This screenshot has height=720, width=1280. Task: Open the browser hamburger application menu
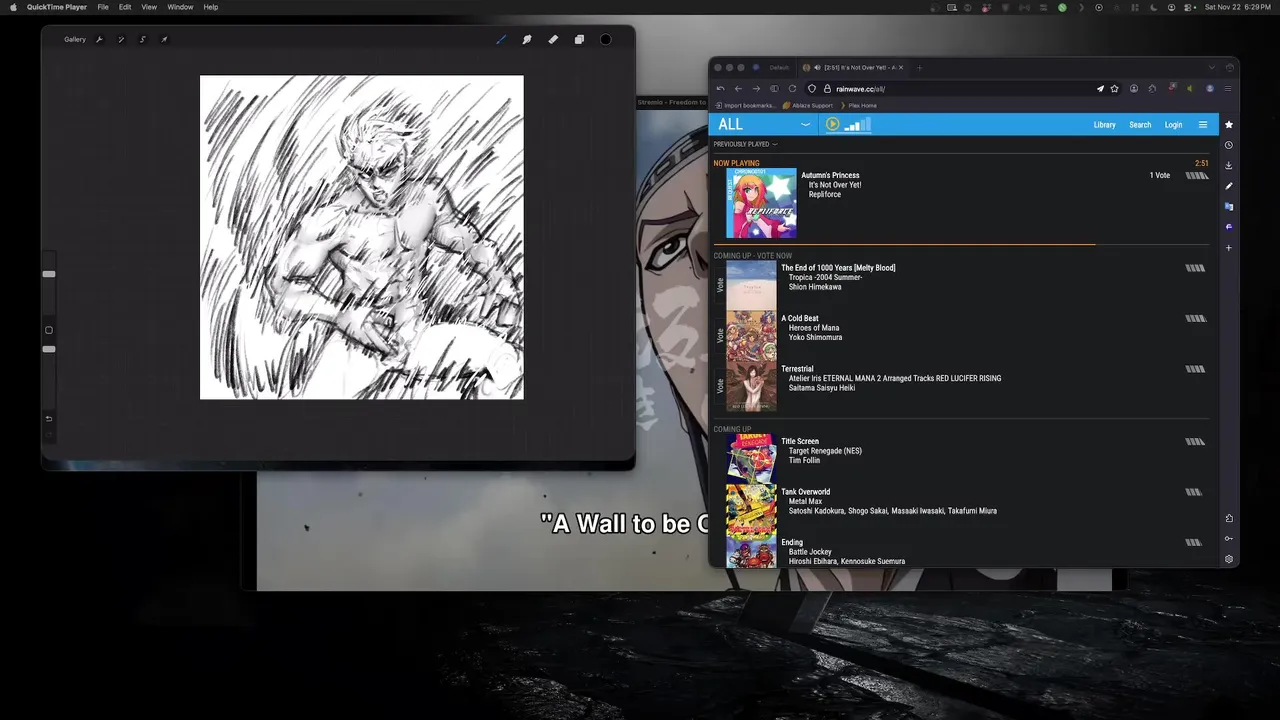click(1228, 88)
